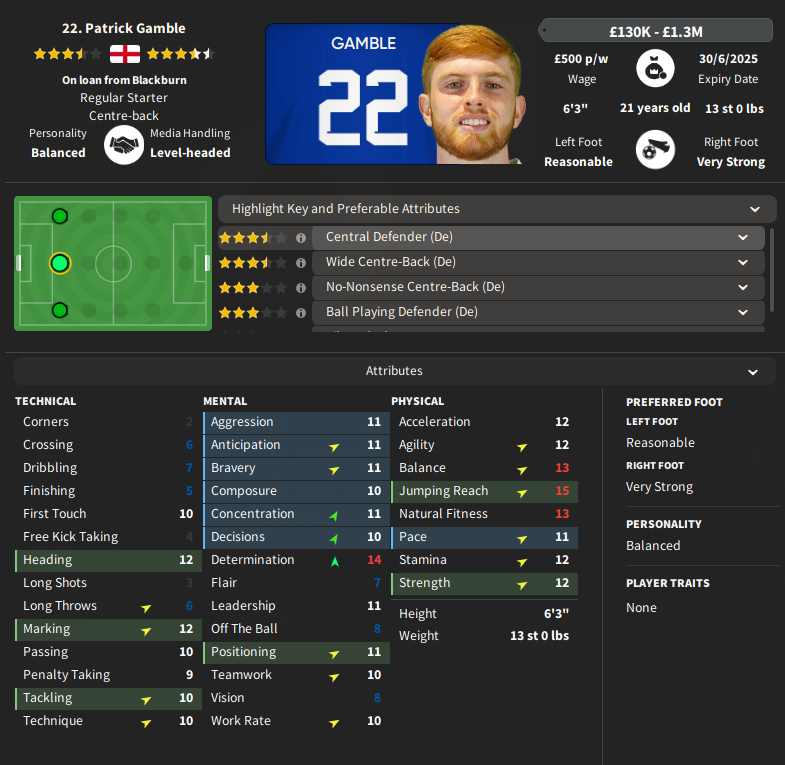Open Highlight Key and Preferable Attributes dropdown

497,209
